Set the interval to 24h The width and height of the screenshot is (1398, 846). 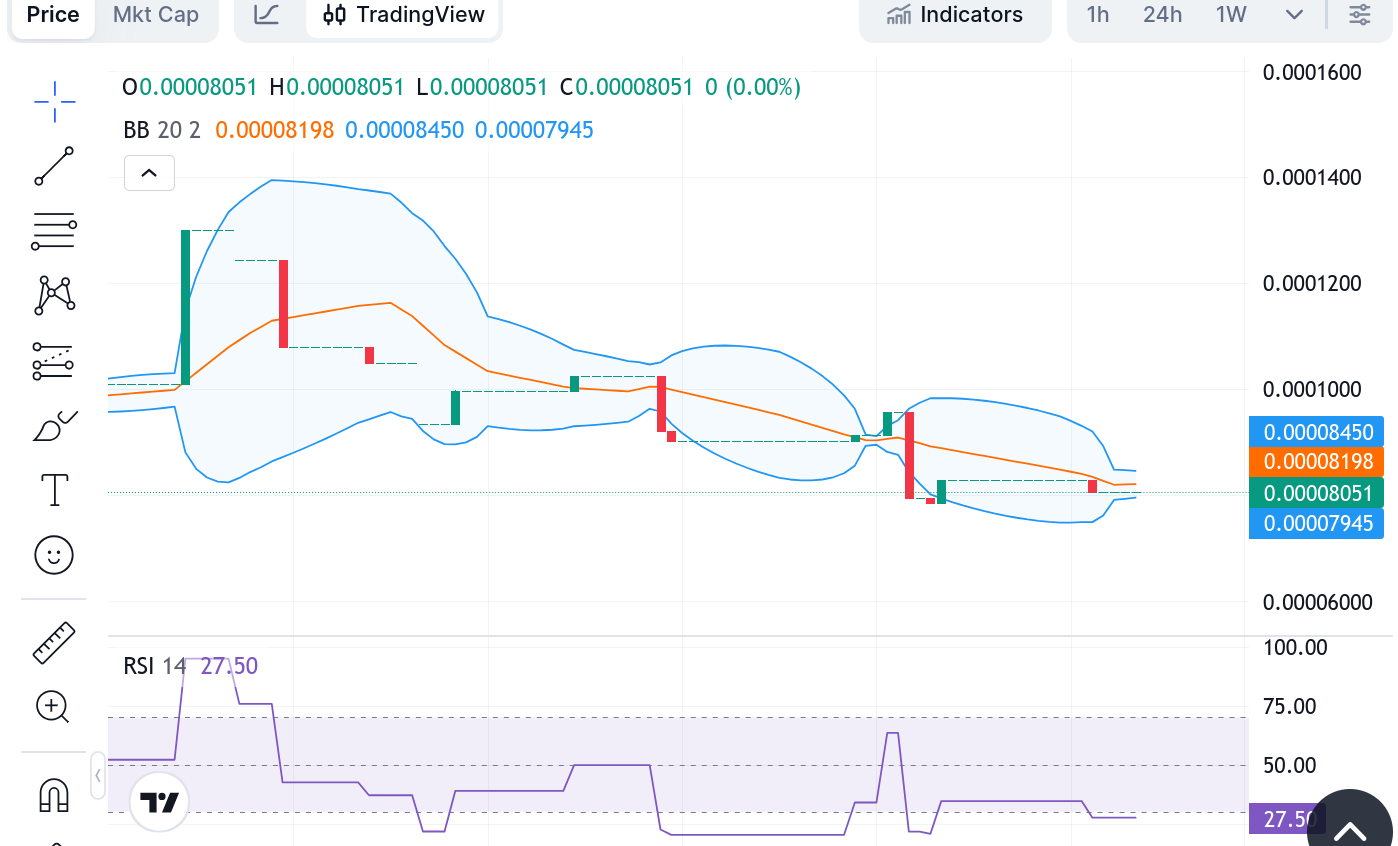click(x=1162, y=15)
